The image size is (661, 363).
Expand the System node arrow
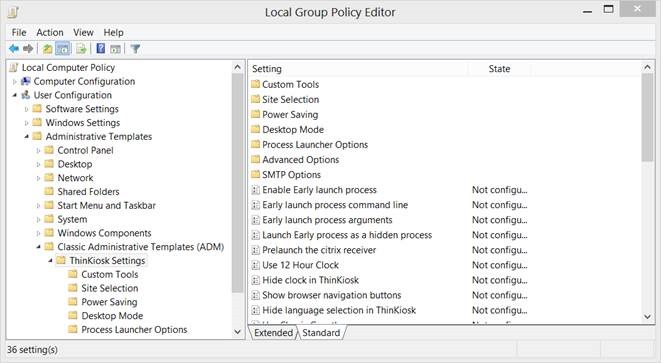[x=38, y=220]
